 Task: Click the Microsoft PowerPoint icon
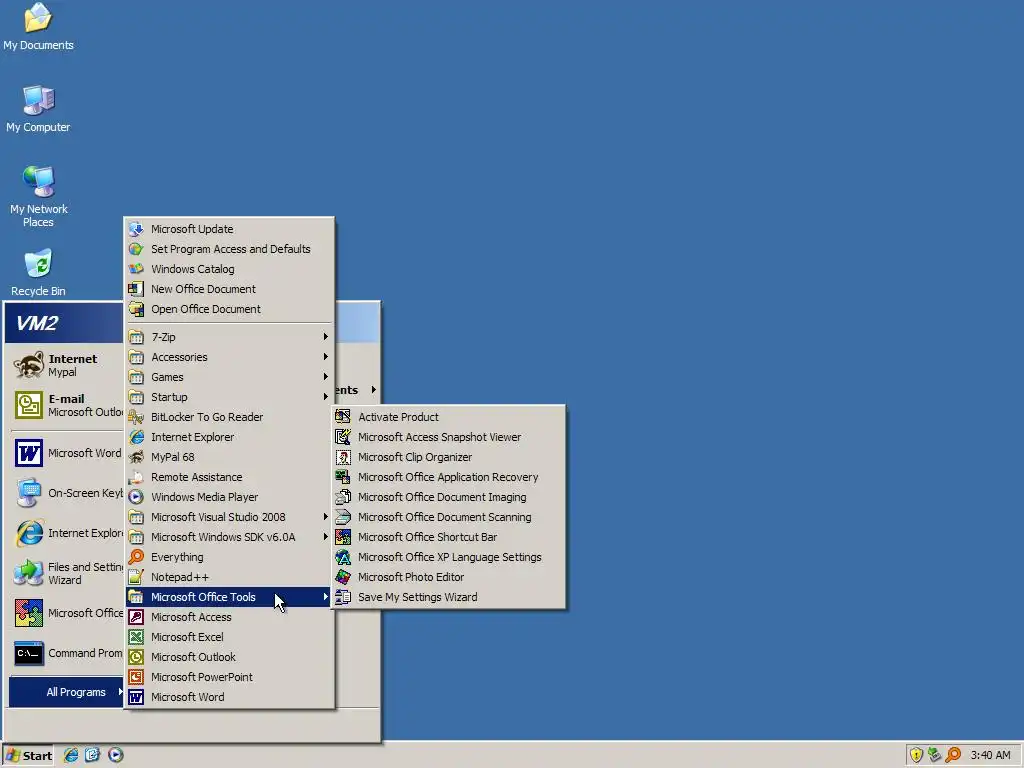point(136,677)
